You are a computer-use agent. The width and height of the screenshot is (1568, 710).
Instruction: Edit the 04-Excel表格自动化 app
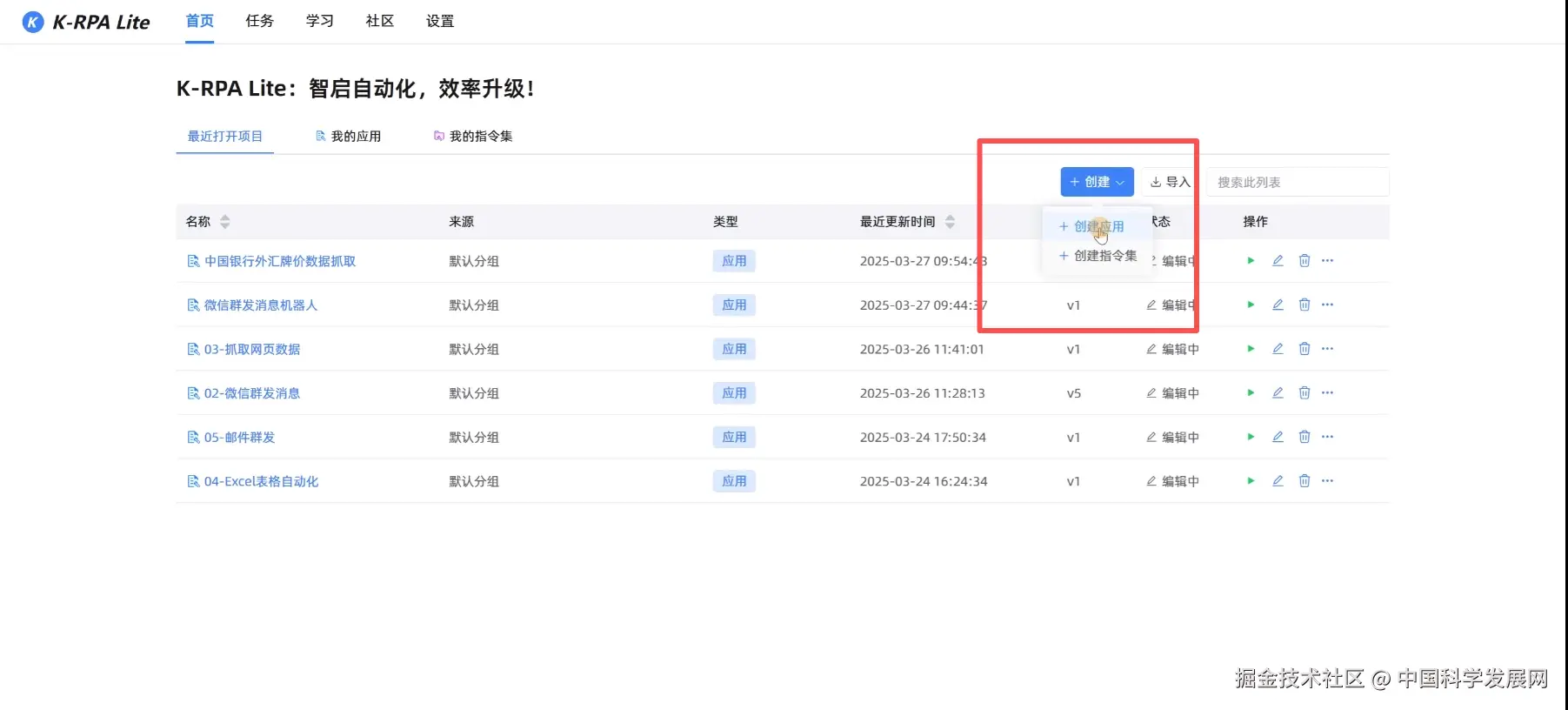tap(1278, 480)
